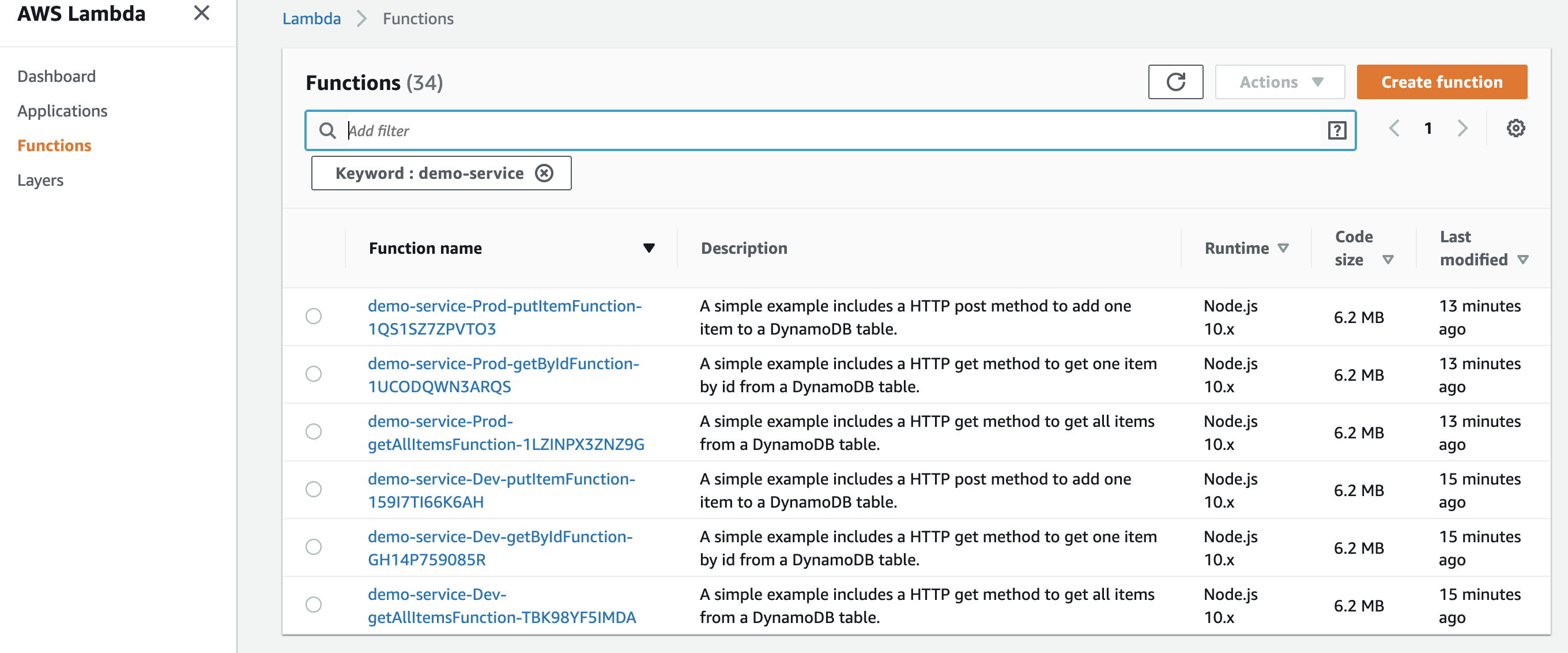Open demo-service-Dev-getAllItemsFunction-TBK98YF5IMDA link
1568x653 pixels.
point(502,606)
